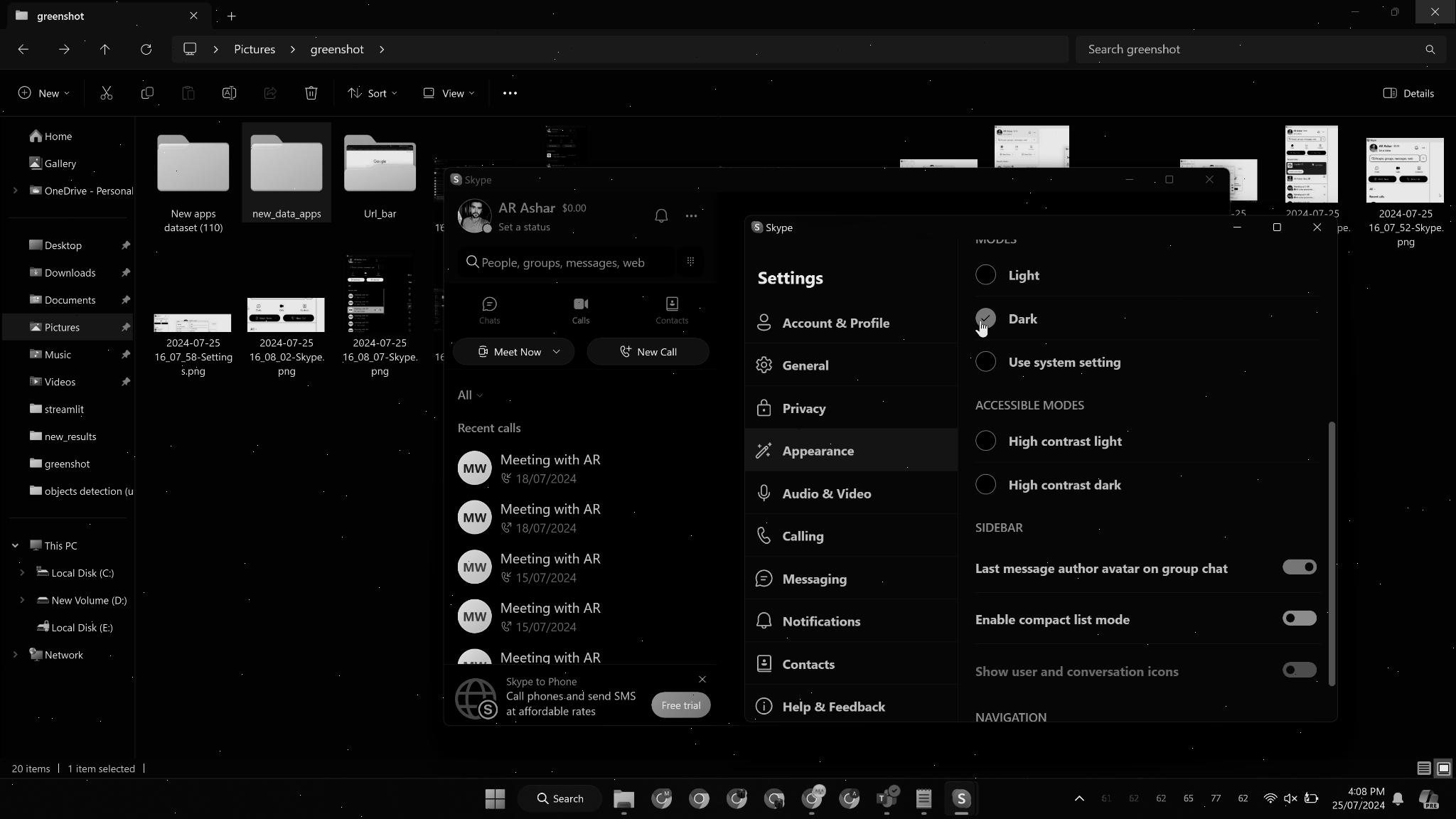Open the View dropdown in Explorer
The width and height of the screenshot is (1456, 819).
(449, 93)
